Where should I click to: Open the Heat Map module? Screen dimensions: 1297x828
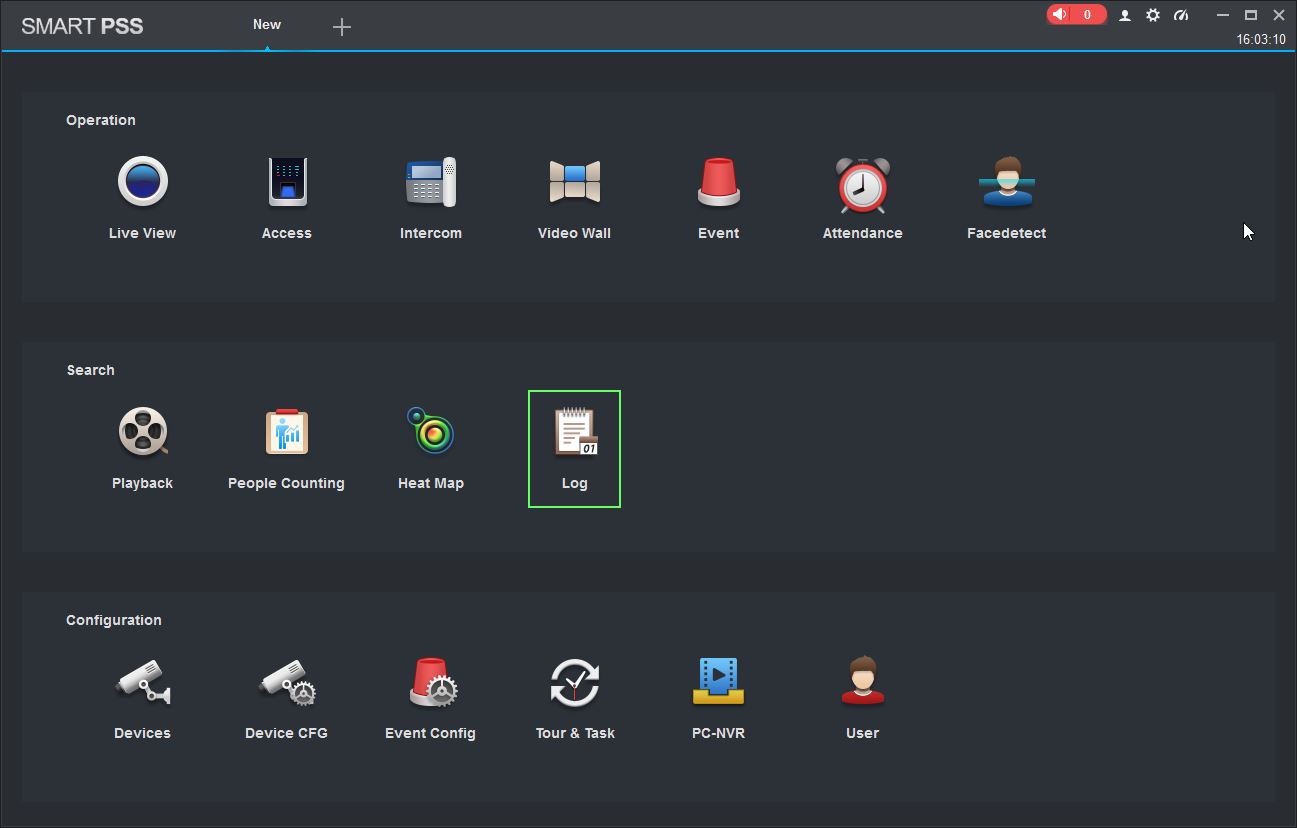click(430, 448)
